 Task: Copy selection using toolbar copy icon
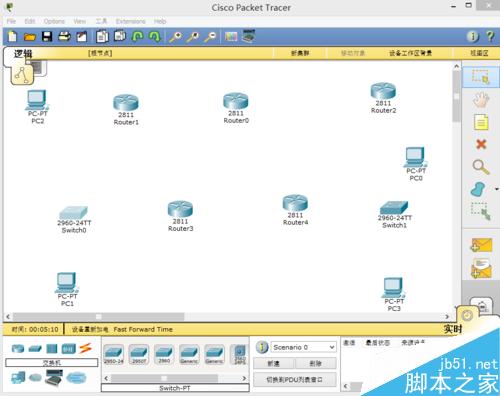tap(102, 36)
